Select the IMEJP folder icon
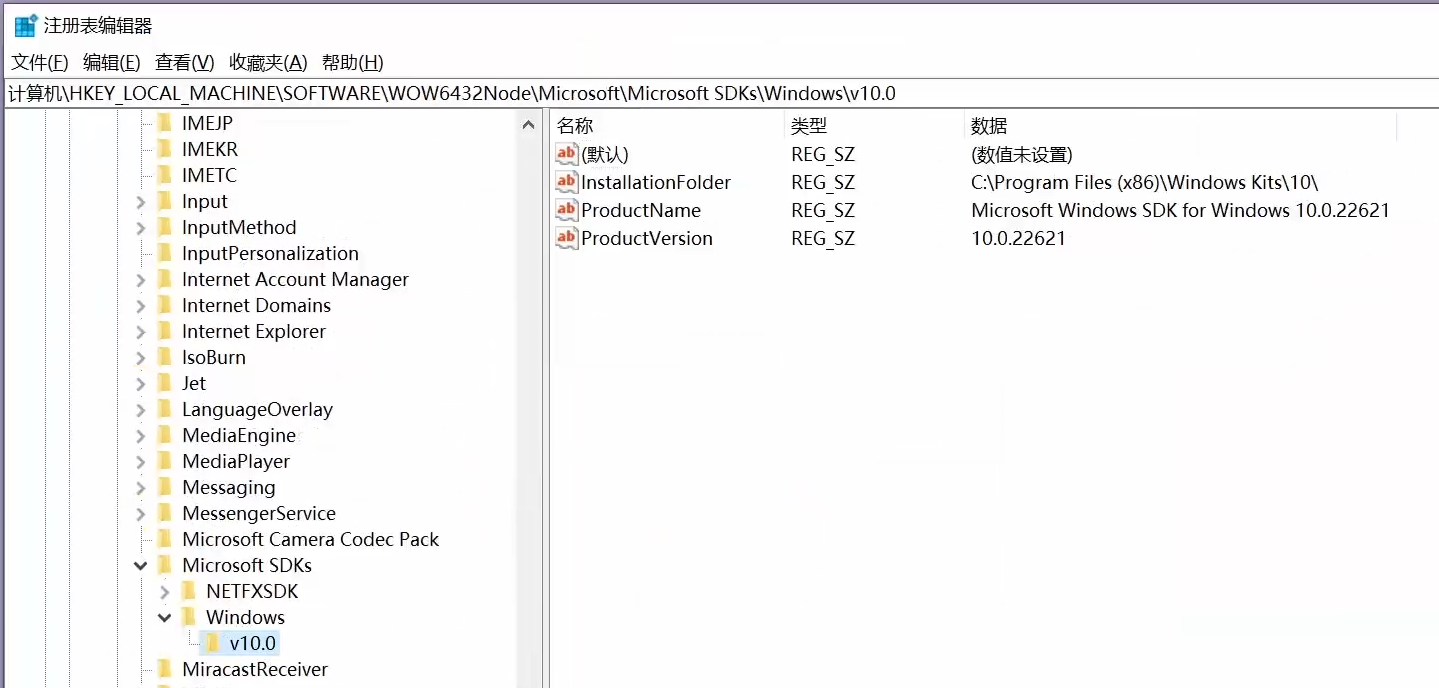The height and width of the screenshot is (688, 1439). tap(165, 123)
